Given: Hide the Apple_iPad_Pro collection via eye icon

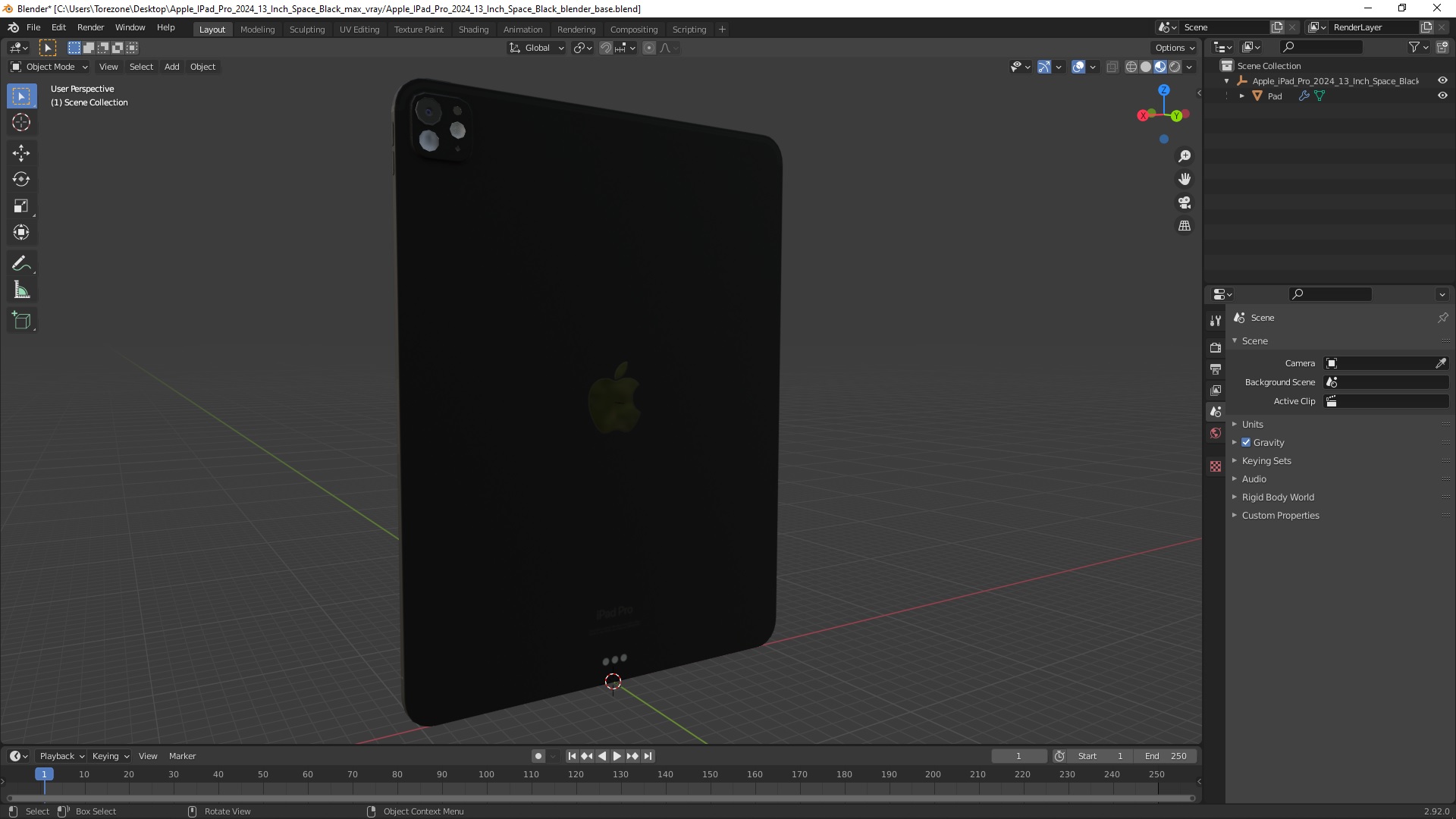Looking at the screenshot, I should (x=1442, y=80).
